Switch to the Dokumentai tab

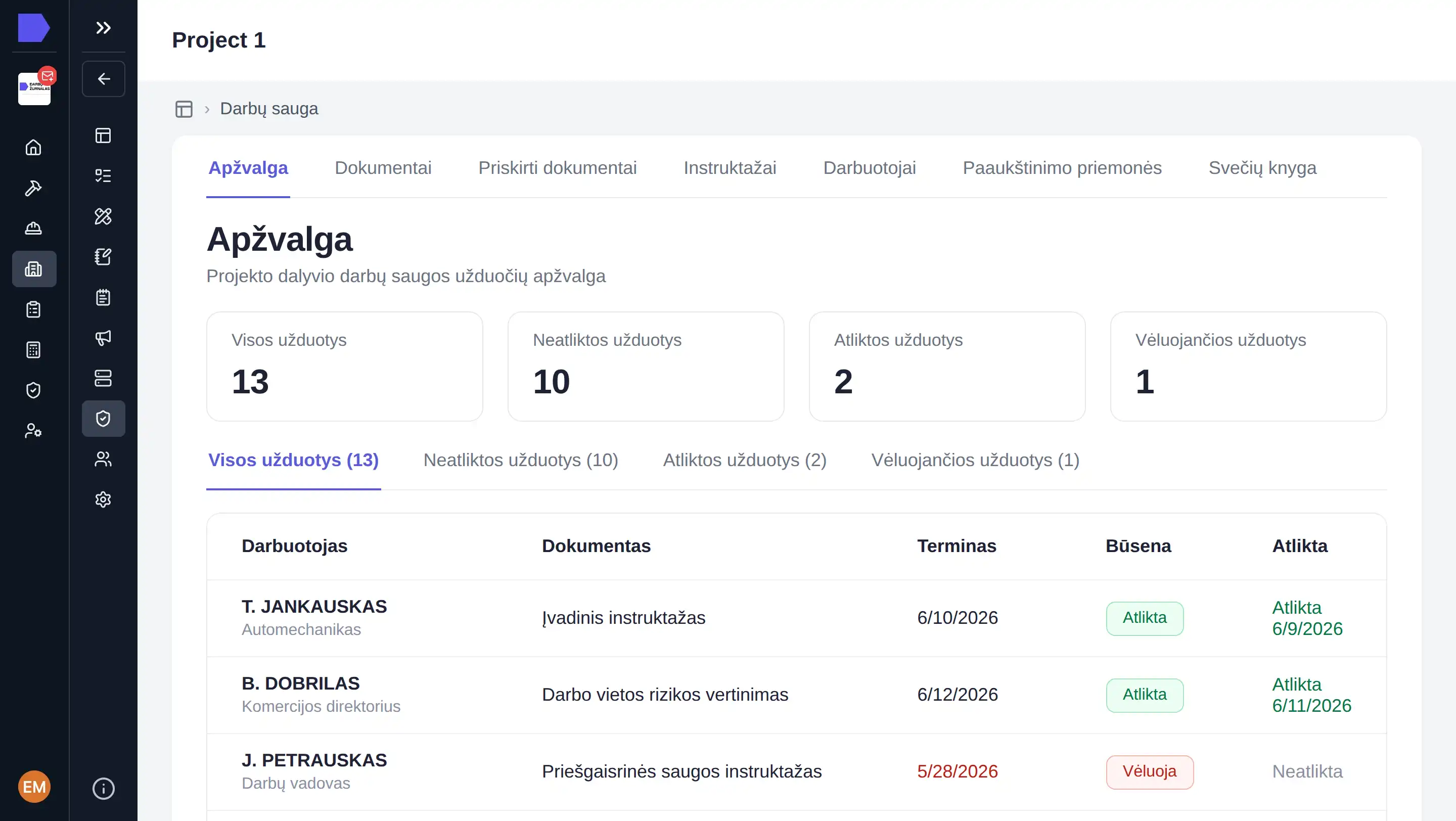pos(383,168)
